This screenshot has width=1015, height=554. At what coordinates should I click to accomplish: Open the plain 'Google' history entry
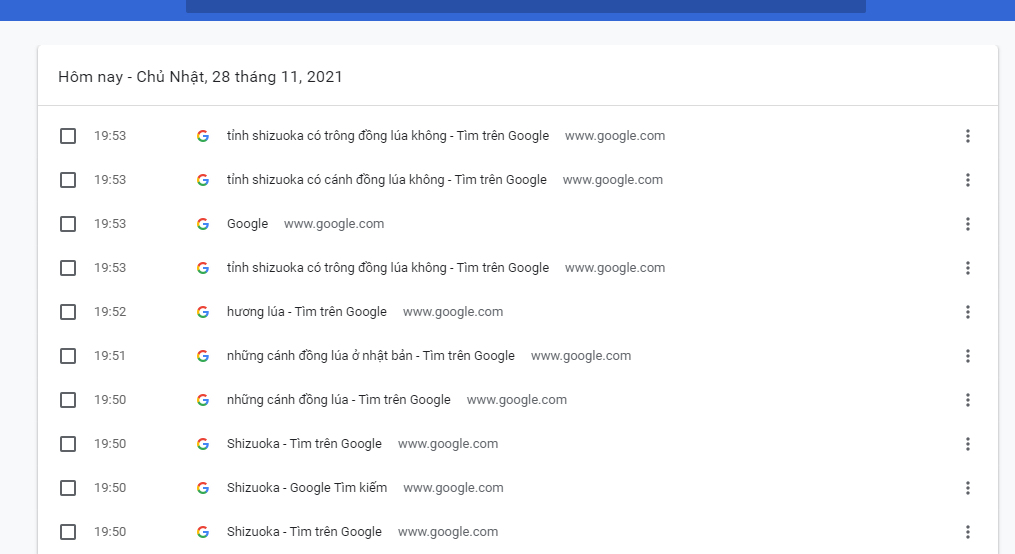(247, 224)
